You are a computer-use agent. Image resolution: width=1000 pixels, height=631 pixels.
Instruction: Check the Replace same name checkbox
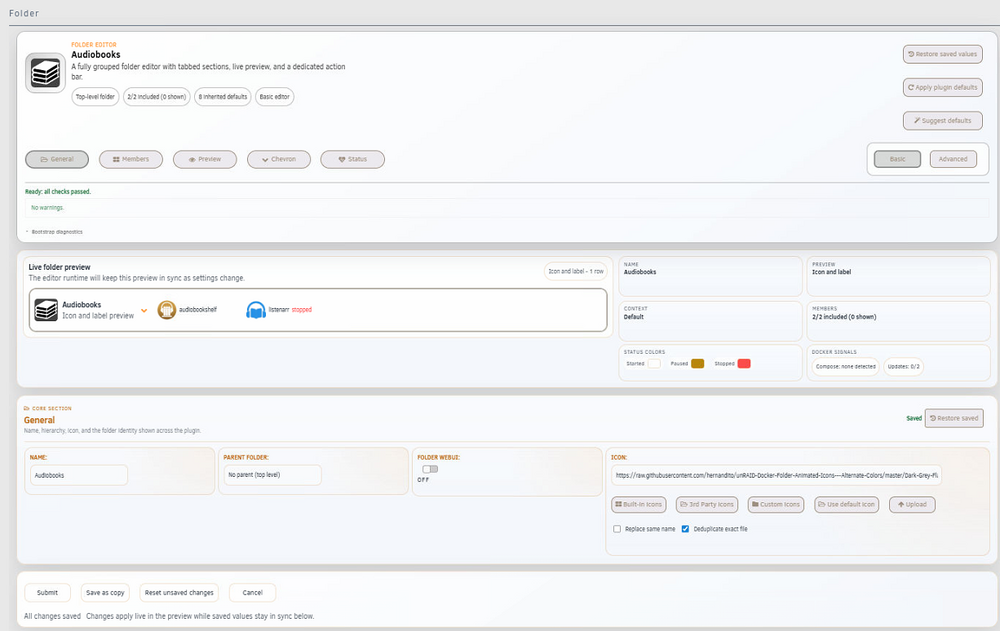click(617, 529)
